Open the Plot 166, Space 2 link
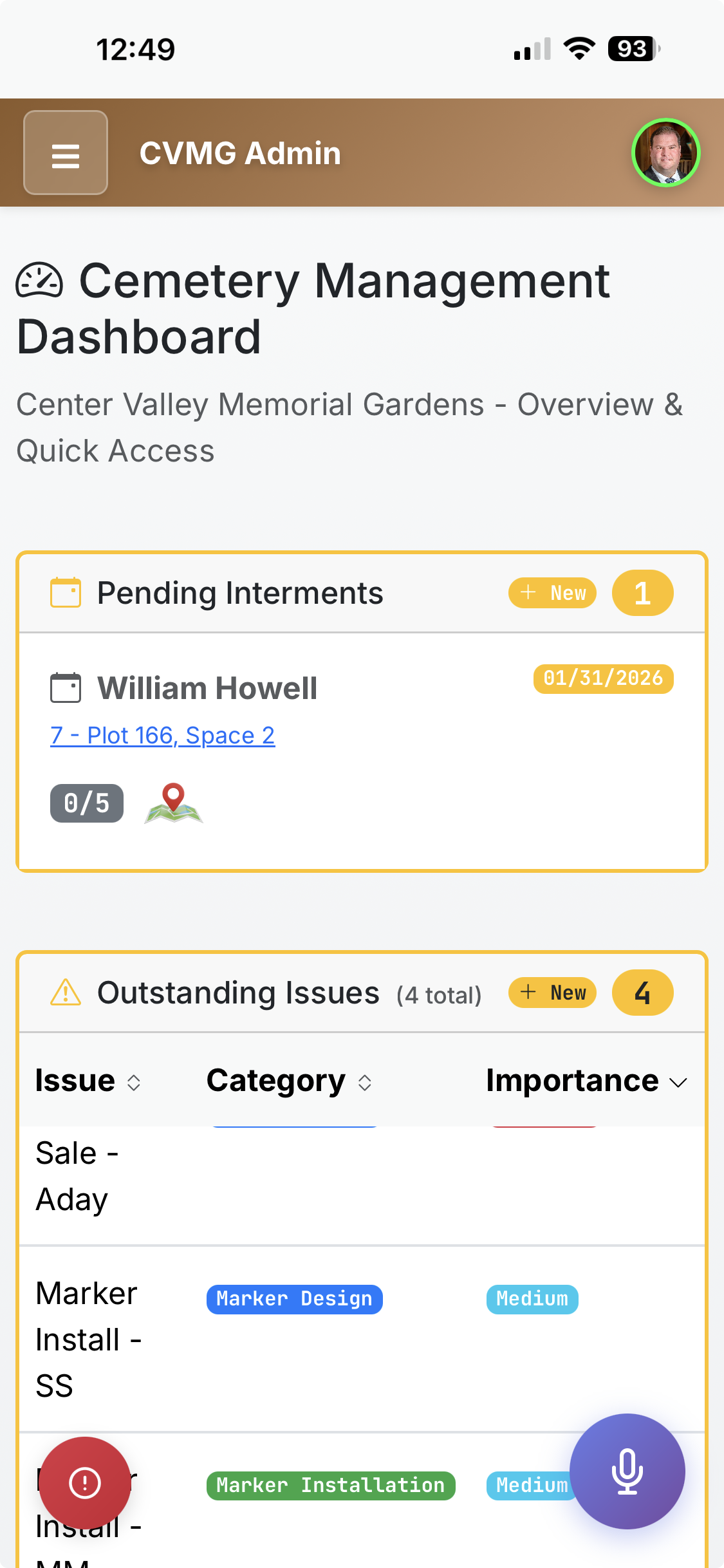 [x=163, y=735]
